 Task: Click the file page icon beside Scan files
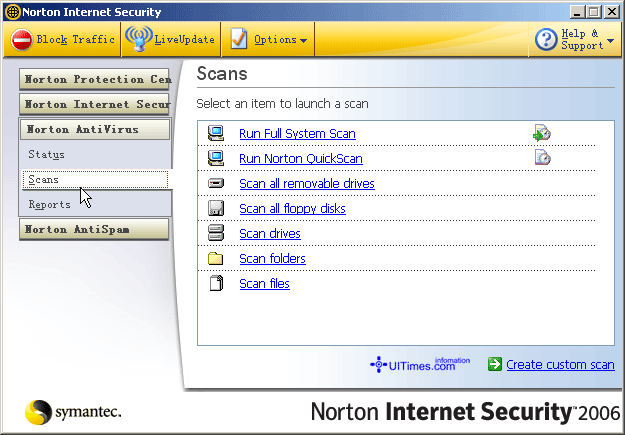click(216, 283)
